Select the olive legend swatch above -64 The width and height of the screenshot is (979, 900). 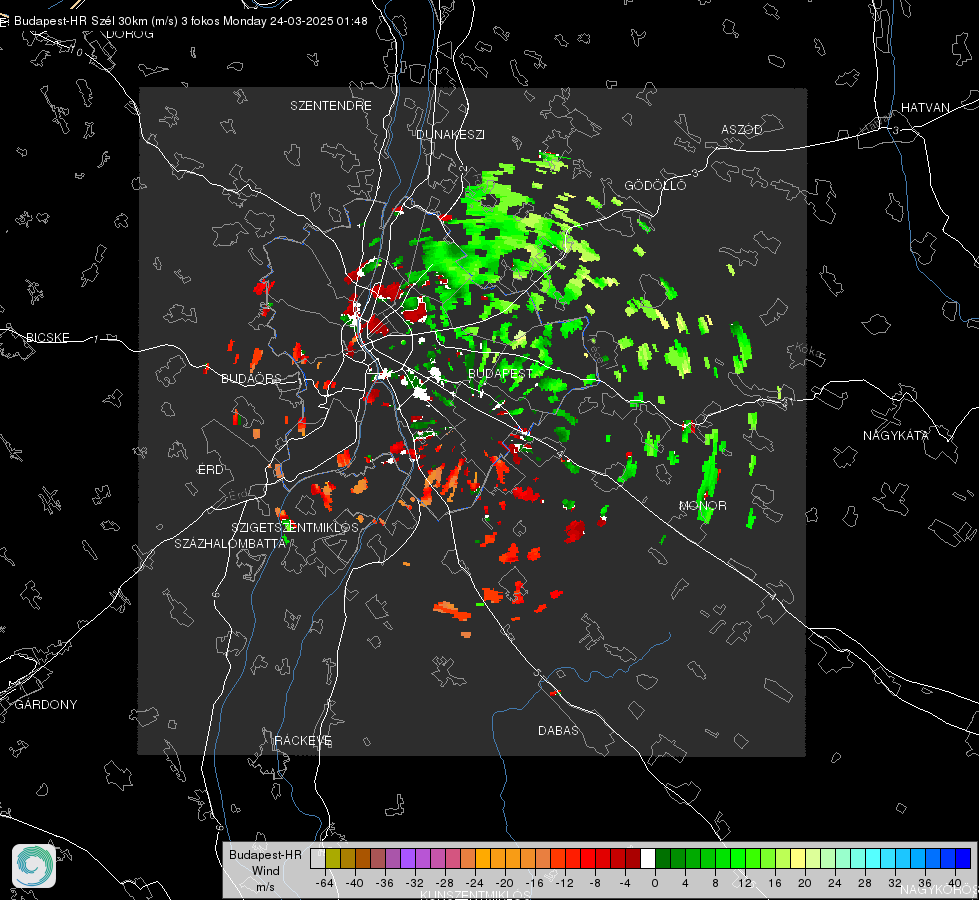tap(333, 858)
